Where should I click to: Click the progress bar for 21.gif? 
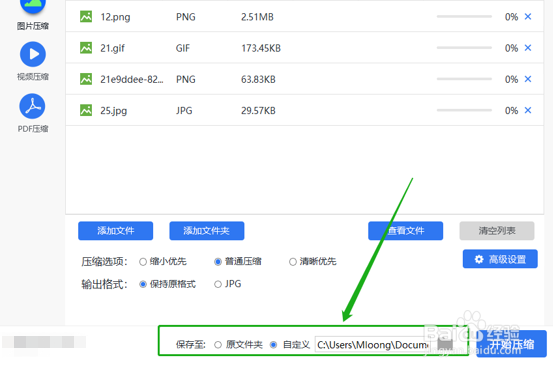[x=464, y=48]
